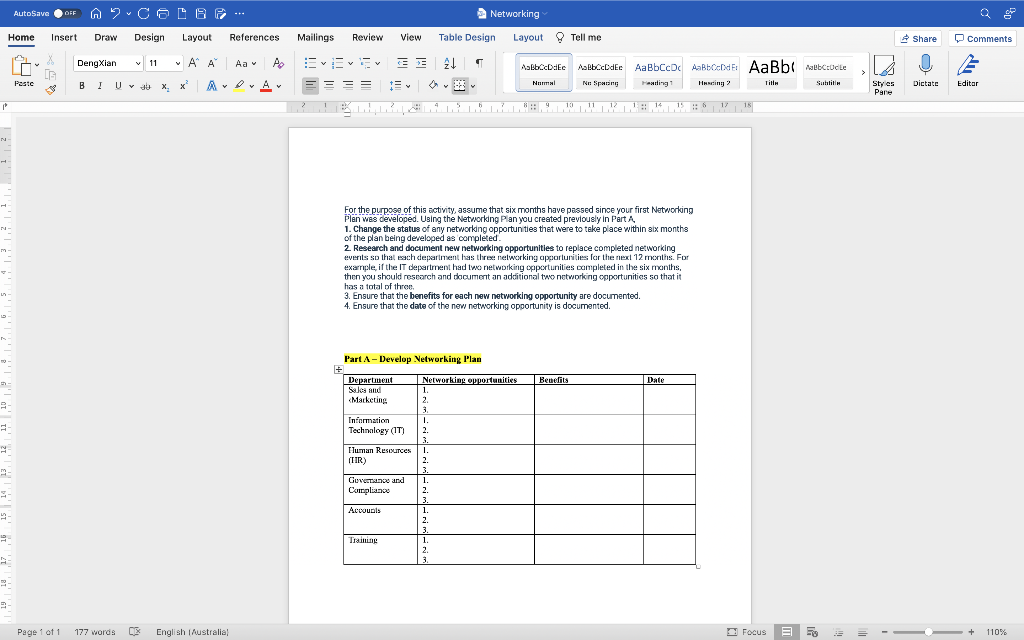Insert a bulleted list
Image resolution: width=1024 pixels, height=640 pixels.
coord(311,63)
